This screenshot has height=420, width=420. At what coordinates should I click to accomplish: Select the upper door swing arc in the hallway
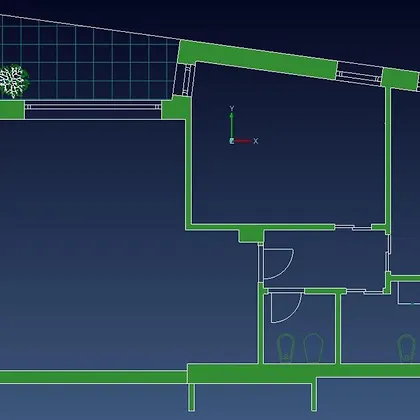pos(279,264)
